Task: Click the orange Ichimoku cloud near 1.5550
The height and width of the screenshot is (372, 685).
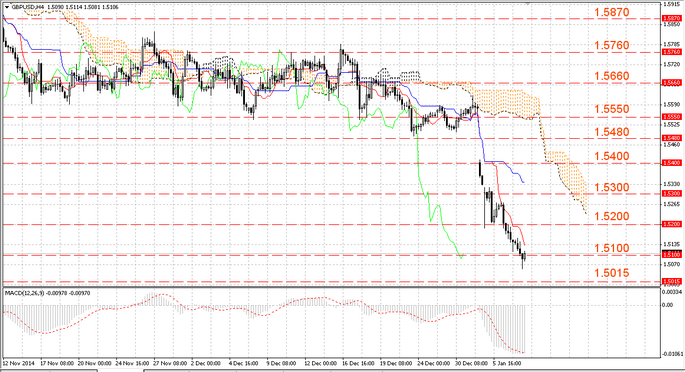Action: coord(507,103)
